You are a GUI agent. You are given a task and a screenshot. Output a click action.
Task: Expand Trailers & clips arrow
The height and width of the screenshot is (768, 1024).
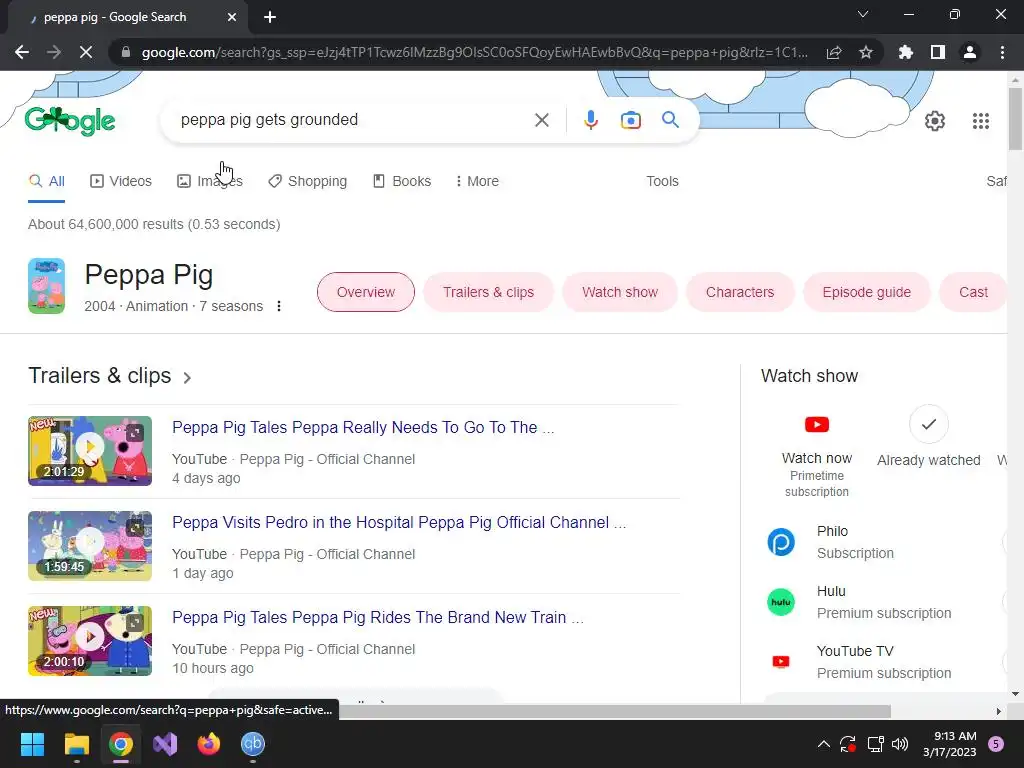click(x=187, y=377)
